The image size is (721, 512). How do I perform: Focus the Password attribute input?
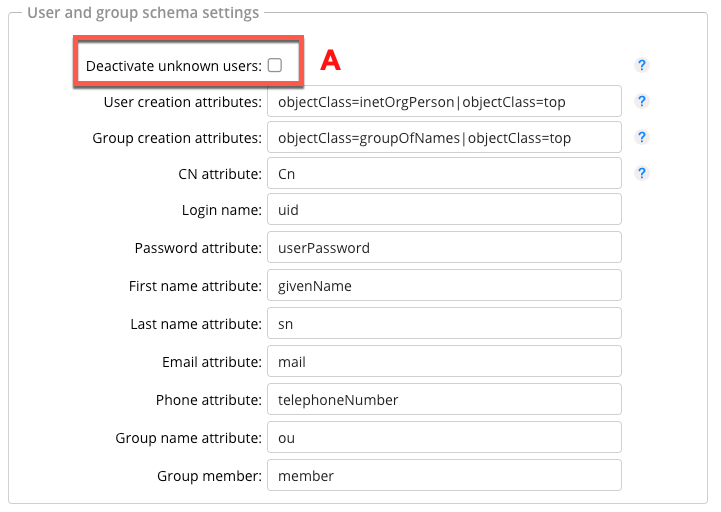point(444,247)
